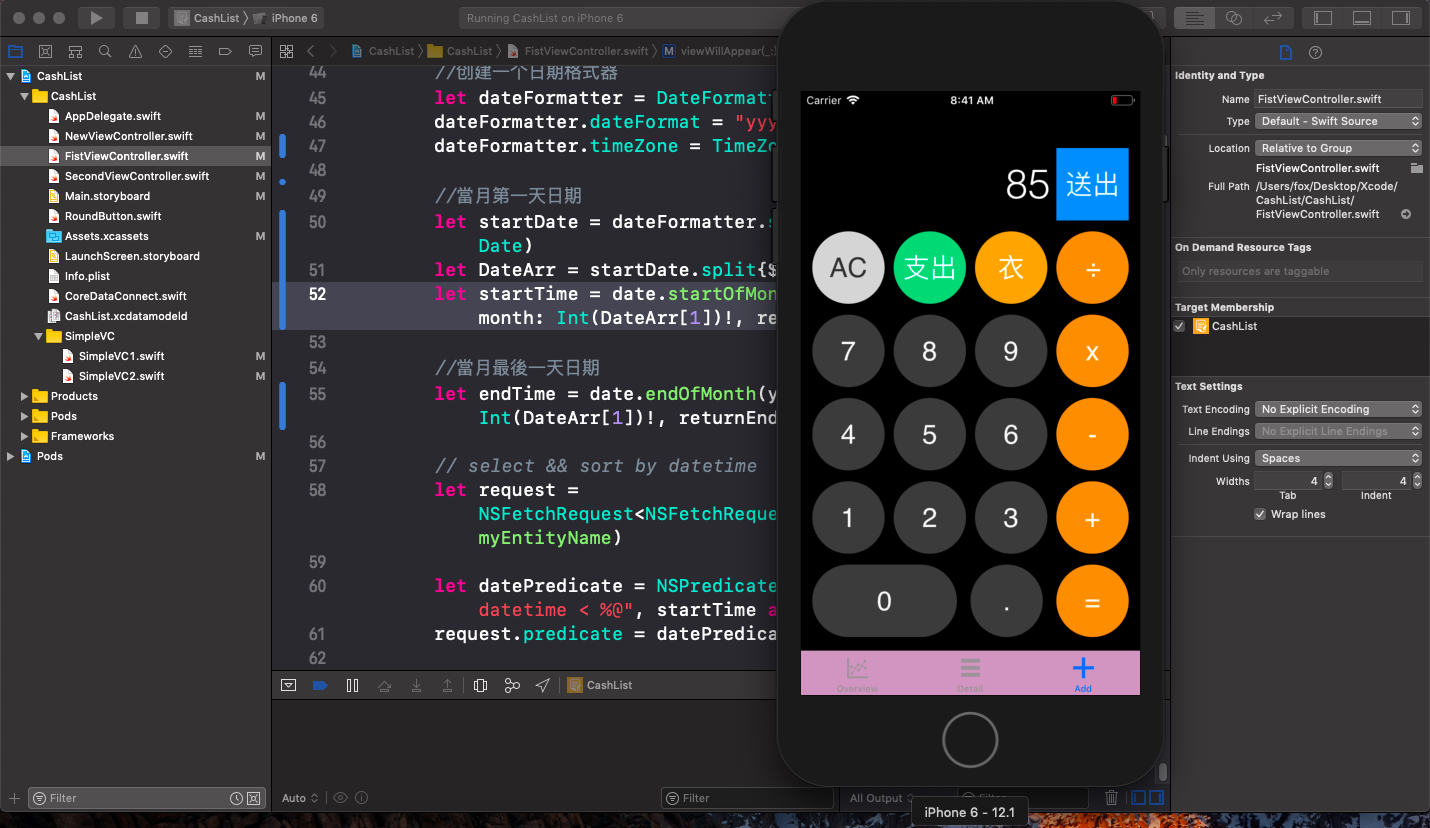Adjust the Tab width stepper
This screenshot has width=1430, height=828.
1328,481
